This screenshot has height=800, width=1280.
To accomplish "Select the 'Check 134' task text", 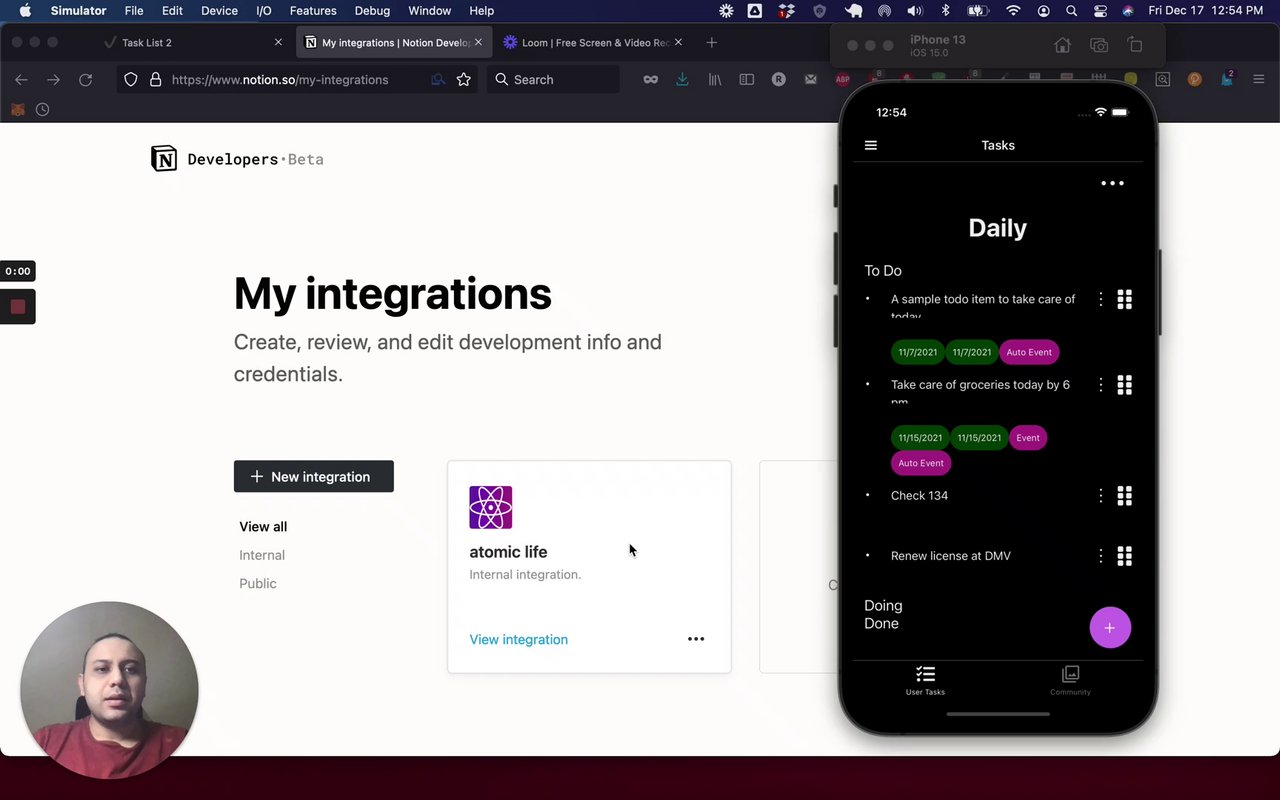I will pos(919,495).
